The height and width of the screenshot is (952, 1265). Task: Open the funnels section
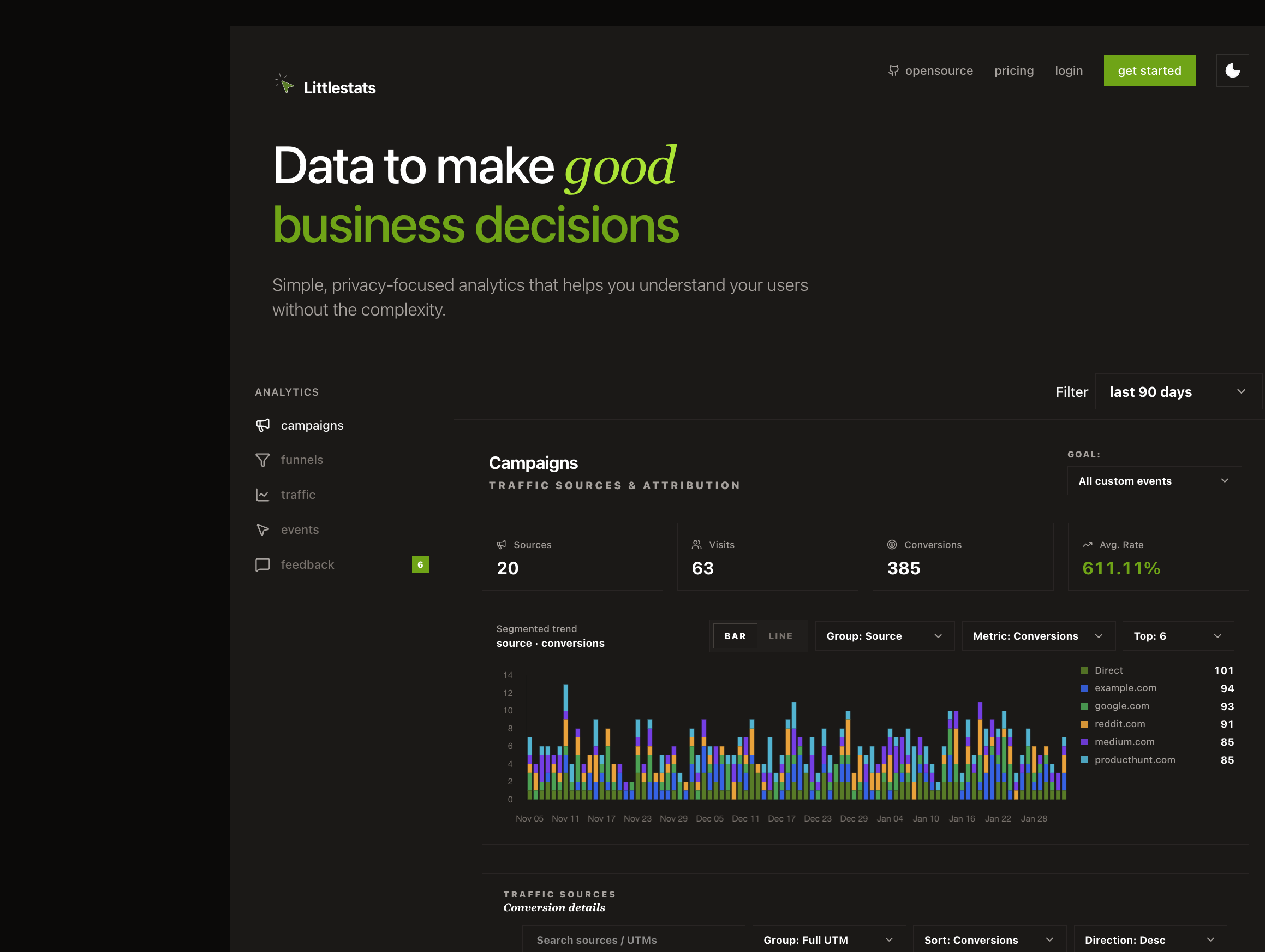click(301, 460)
